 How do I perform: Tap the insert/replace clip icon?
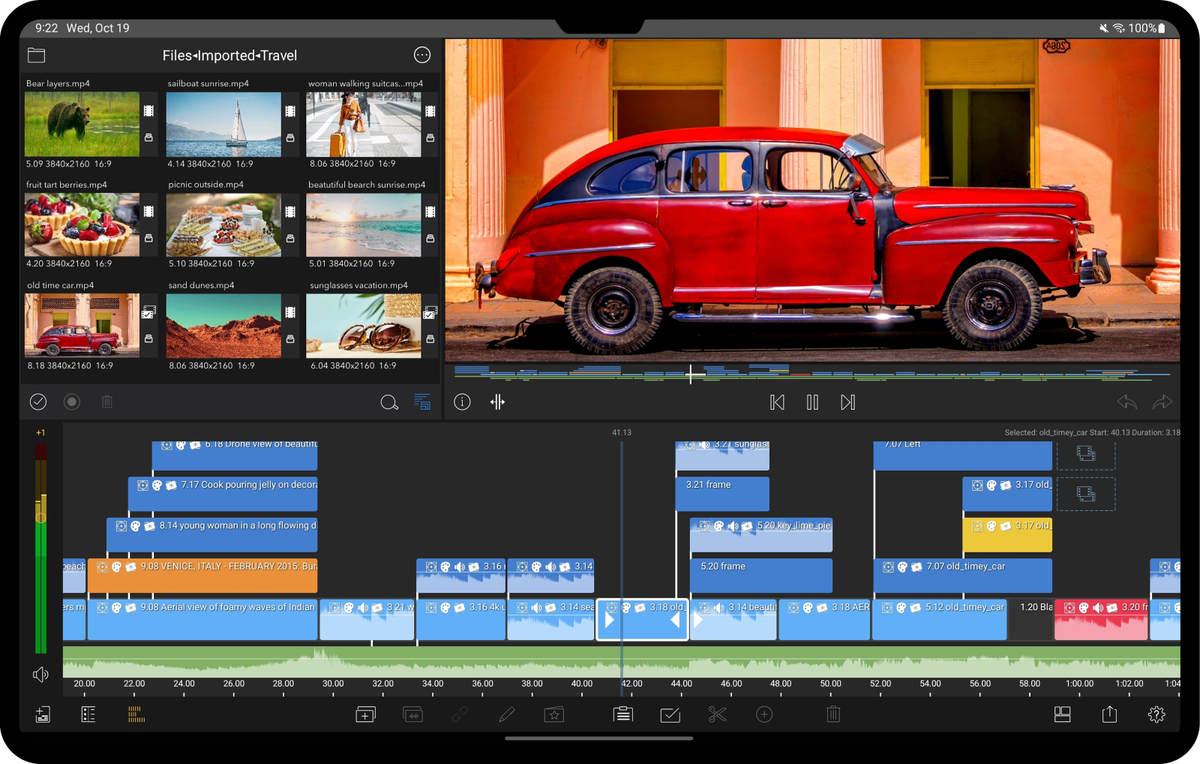point(412,714)
